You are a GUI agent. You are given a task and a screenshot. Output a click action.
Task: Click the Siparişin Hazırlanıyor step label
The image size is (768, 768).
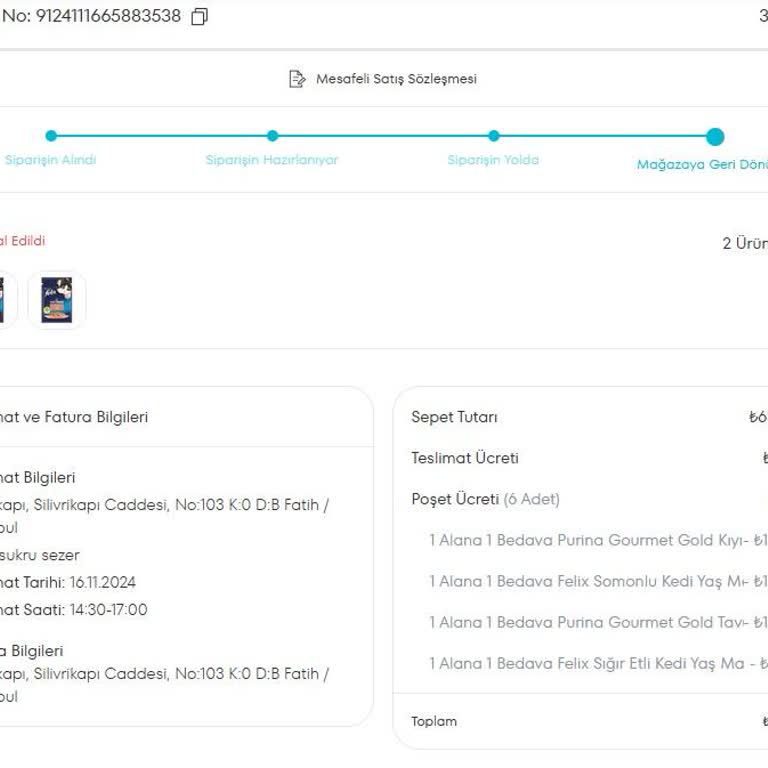272,160
